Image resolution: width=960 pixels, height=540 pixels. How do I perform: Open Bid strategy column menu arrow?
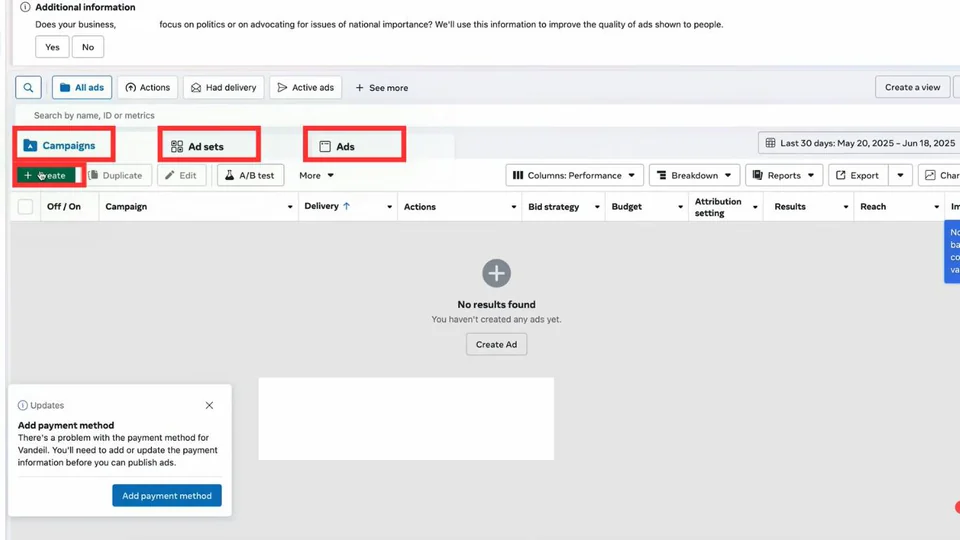pyautogui.click(x=597, y=207)
